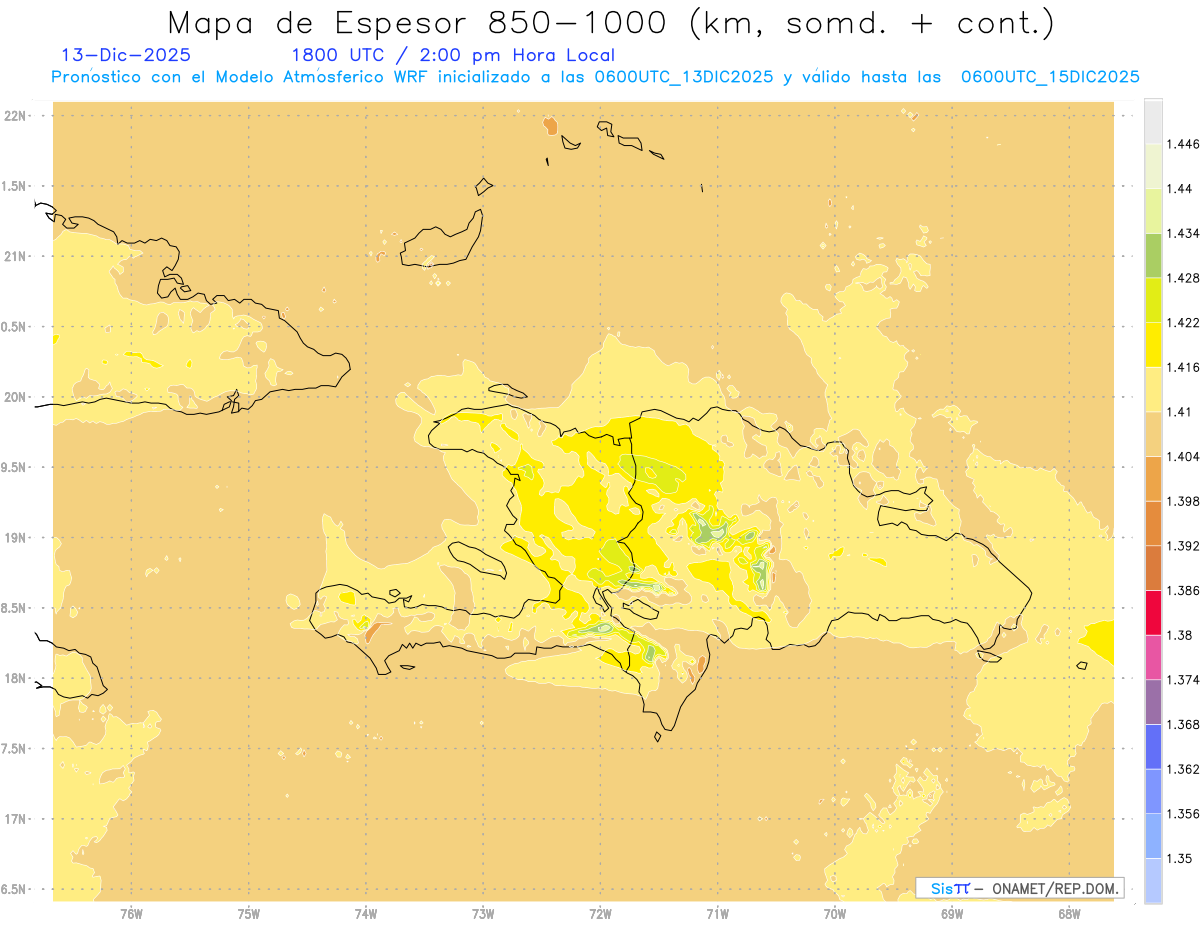Click the '68W' longitude label

pos(1069,913)
